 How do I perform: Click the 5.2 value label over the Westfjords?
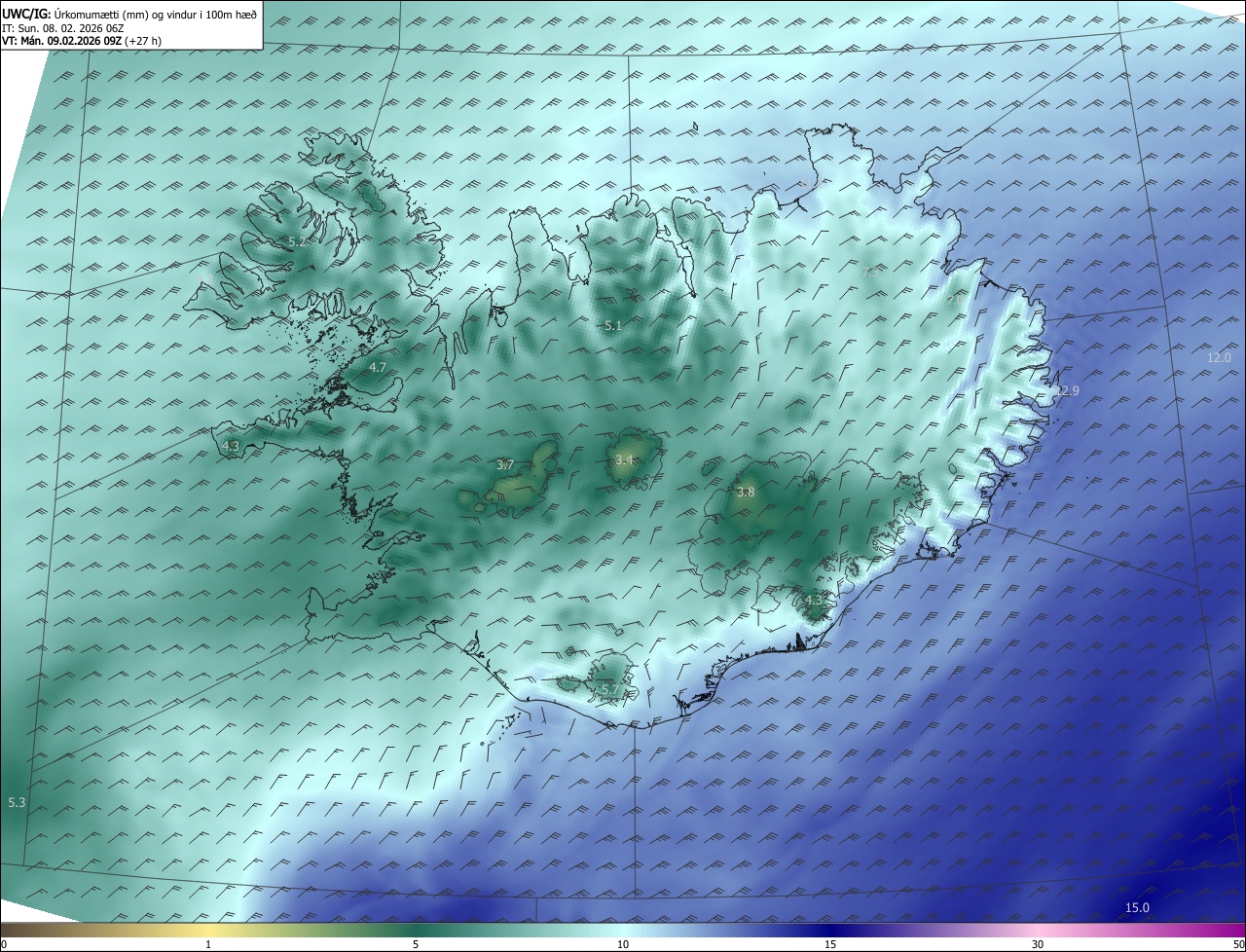(x=297, y=240)
